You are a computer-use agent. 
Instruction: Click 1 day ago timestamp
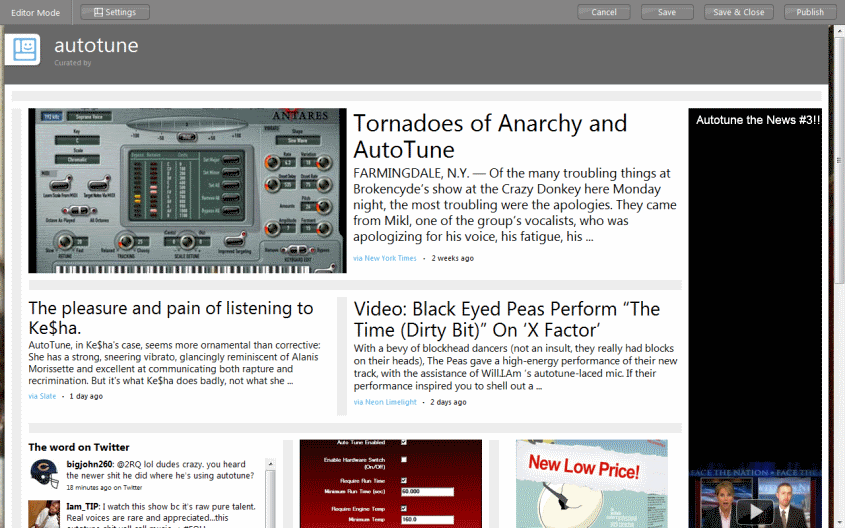[86, 396]
